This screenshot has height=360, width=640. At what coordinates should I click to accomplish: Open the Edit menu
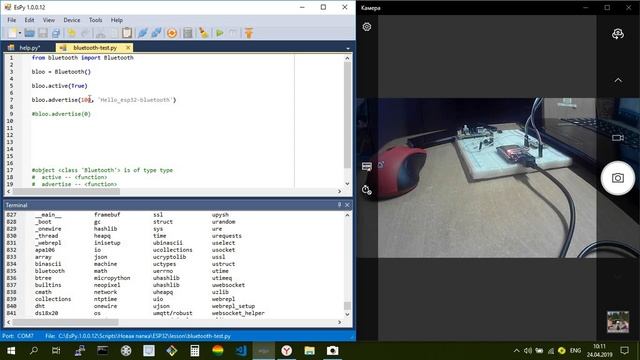coord(29,20)
